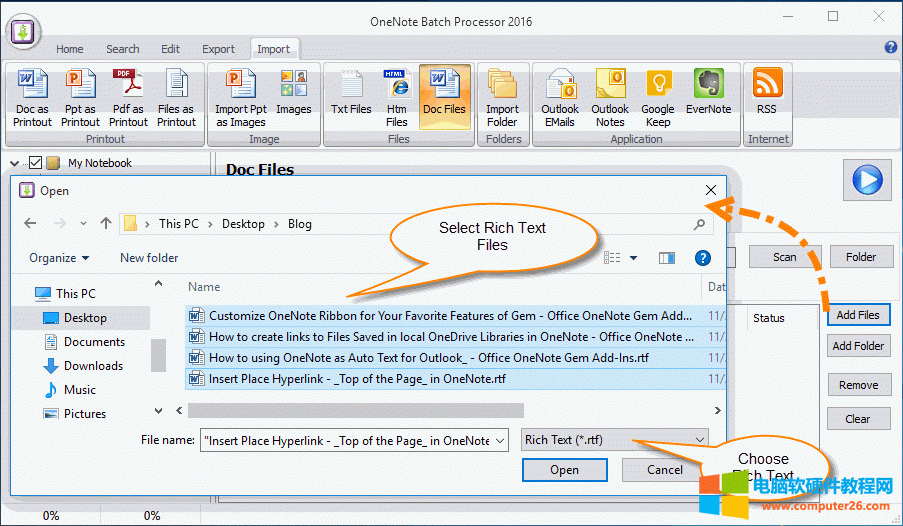Click the Remove button
Screen dimensions: 903x526
point(859,385)
